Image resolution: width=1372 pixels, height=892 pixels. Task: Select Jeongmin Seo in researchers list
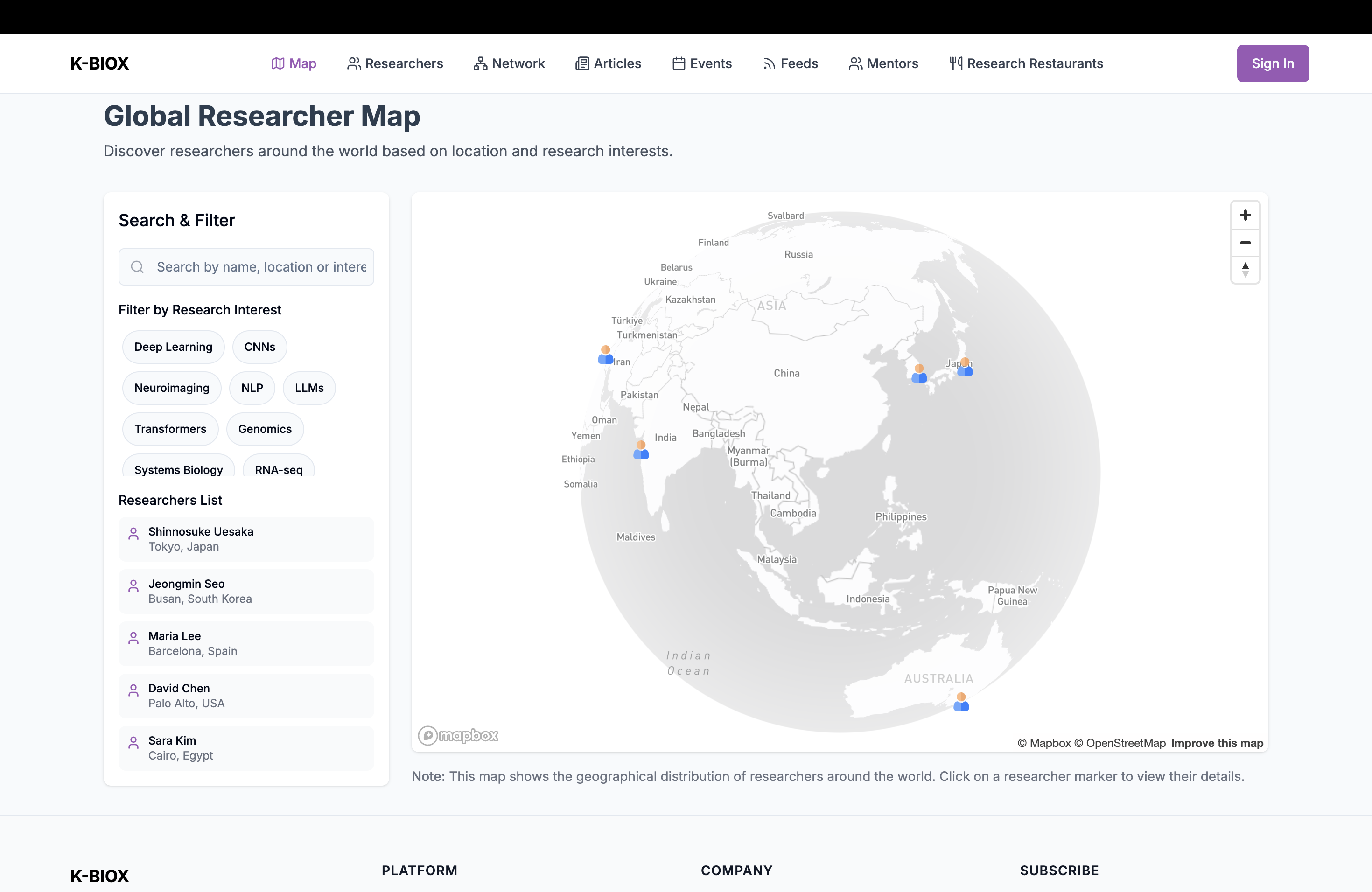point(246,591)
